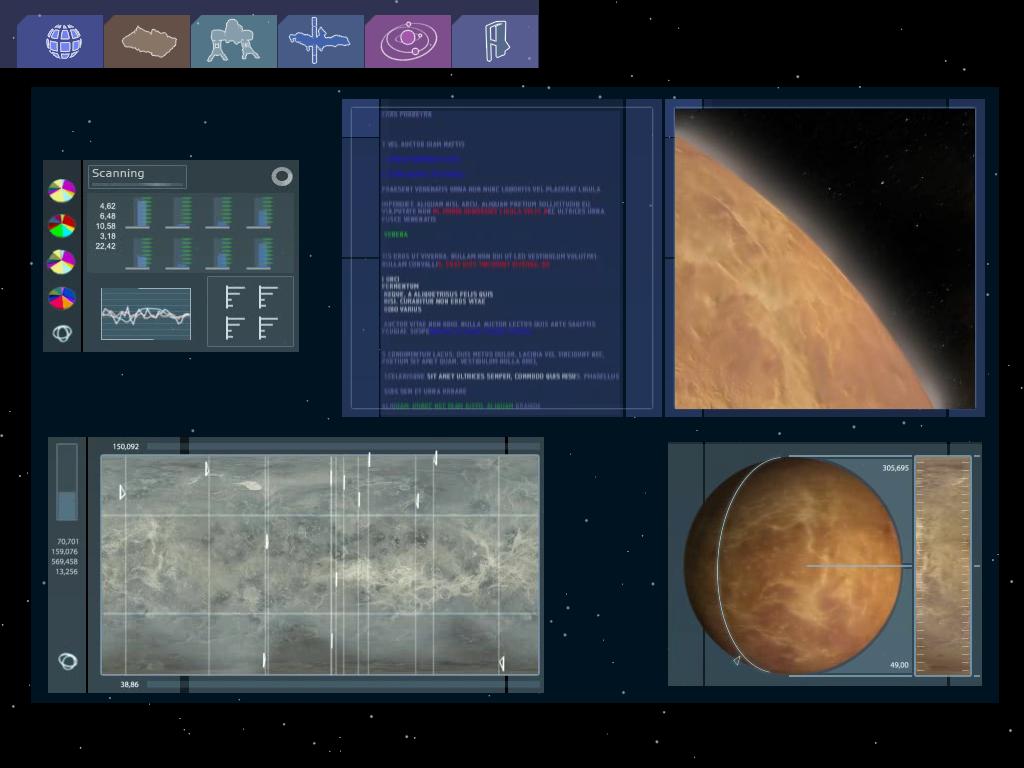Image resolution: width=1024 pixels, height=768 pixels.
Task: Open the satellite station tab icon
Action: coord(321,42)
